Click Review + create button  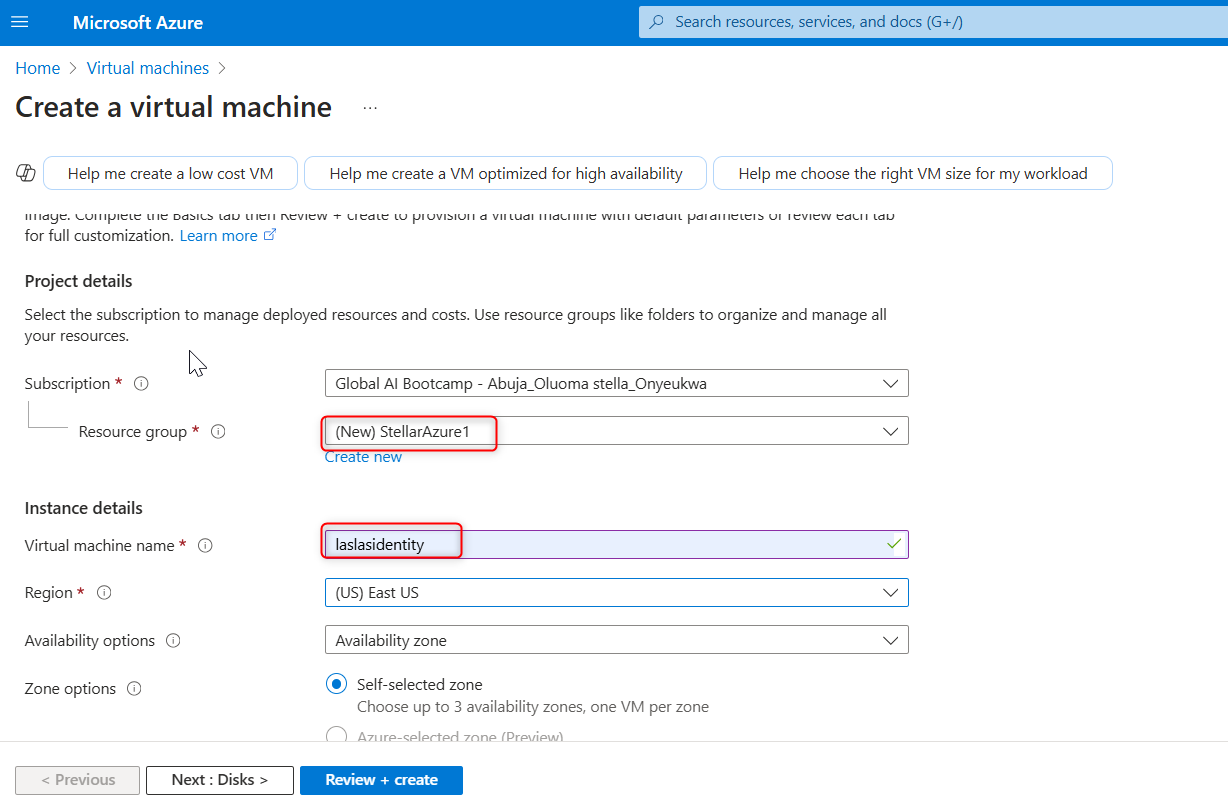tap(381, 780)
